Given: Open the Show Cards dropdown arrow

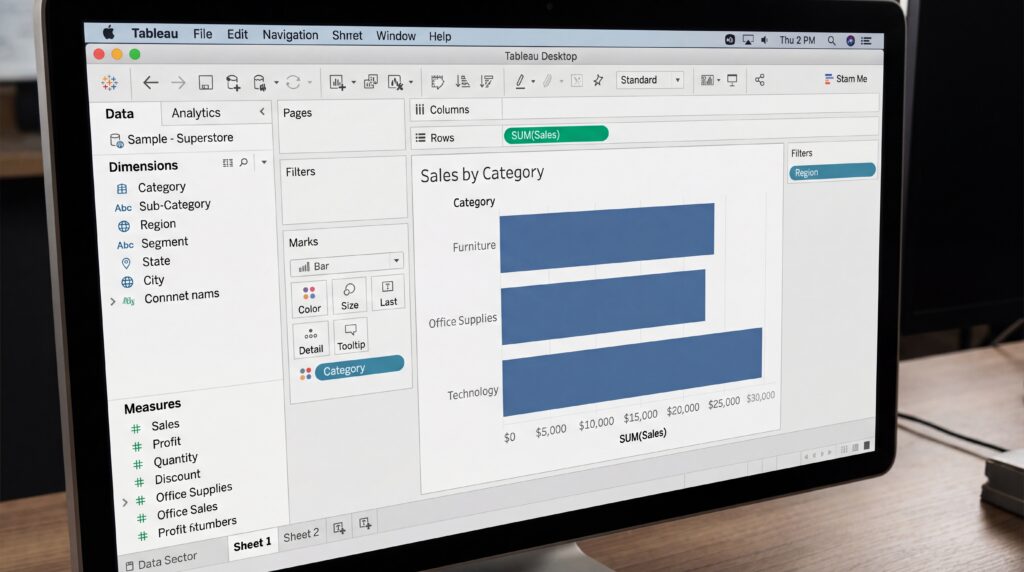Looking at the screenshot, I should click(x=718, y=80).
